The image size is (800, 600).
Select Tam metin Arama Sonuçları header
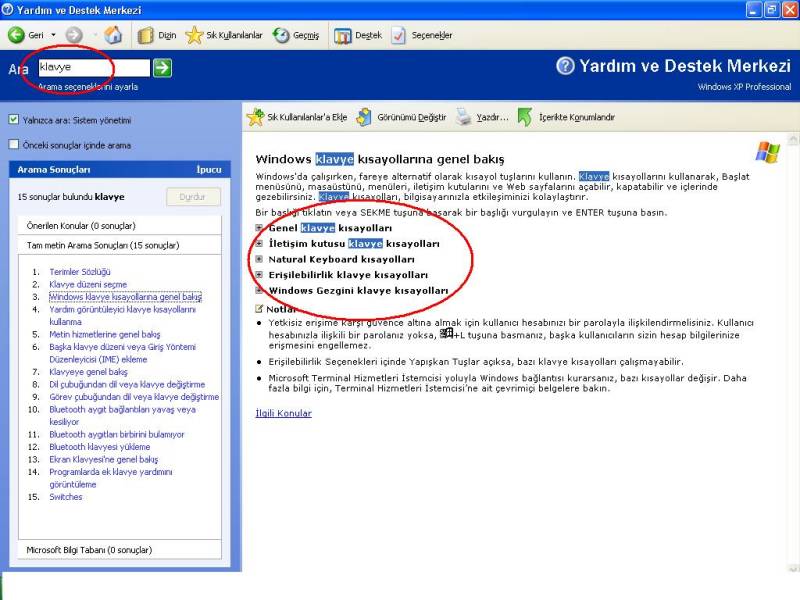pos(120,245)
